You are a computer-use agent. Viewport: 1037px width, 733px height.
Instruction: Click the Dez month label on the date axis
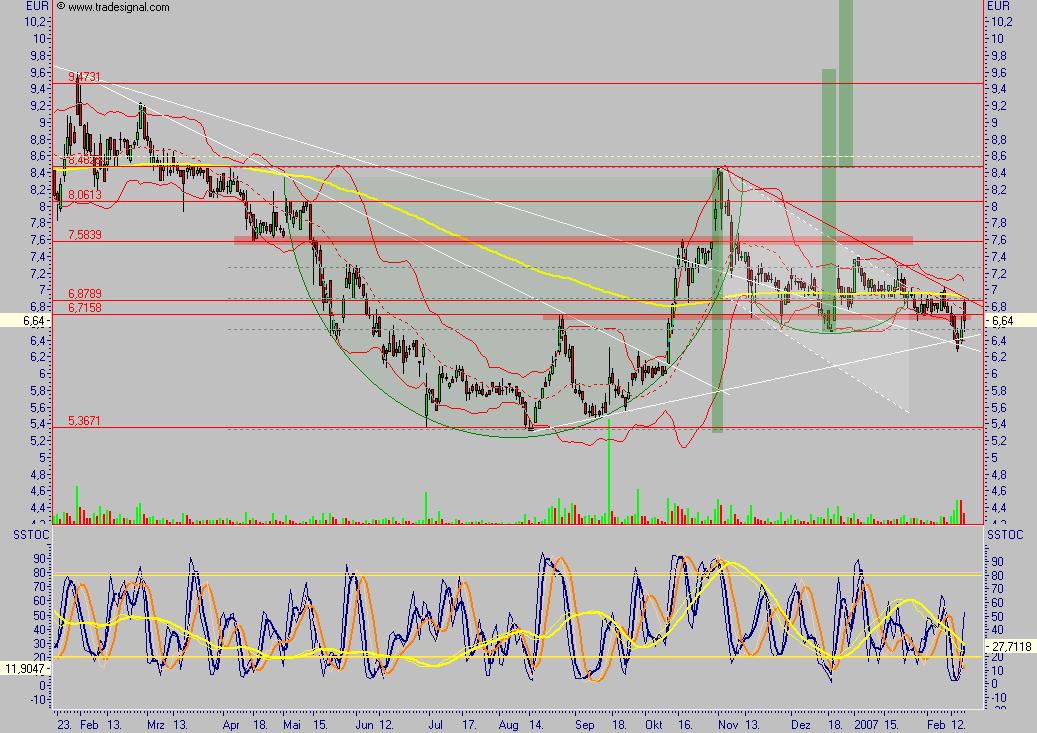click(801, 724)
